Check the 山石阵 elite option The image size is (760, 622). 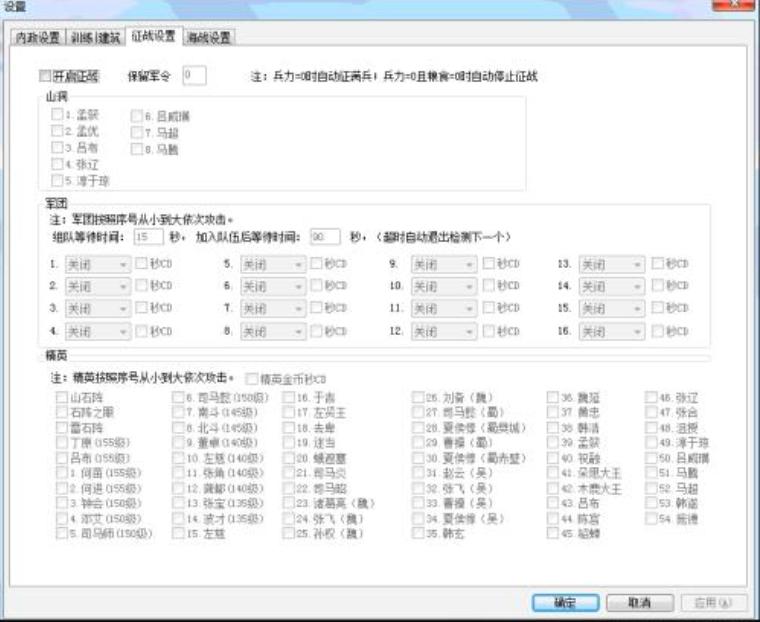click(x=62, y=398)
